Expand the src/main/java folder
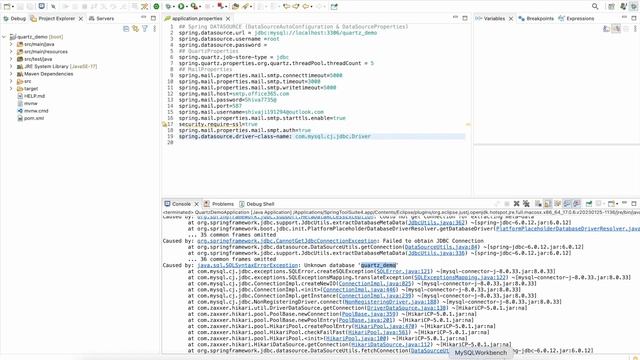Image resolution: width=640 pixels, height=360 pixels. pyautogui.click(x=11, y=44)
